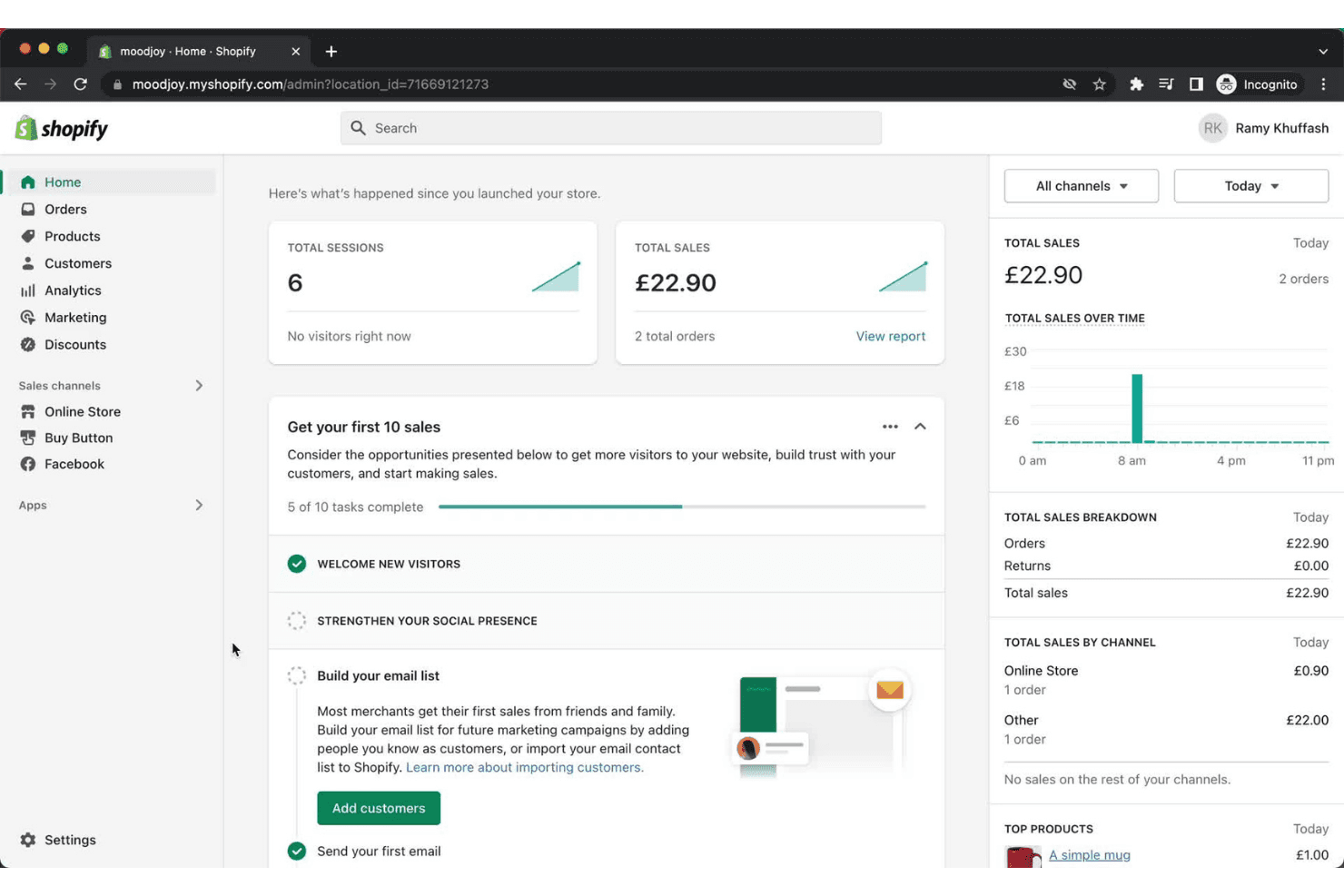Open the browser tab list chevron
1344x896 pixels.
pos(1323,52)
